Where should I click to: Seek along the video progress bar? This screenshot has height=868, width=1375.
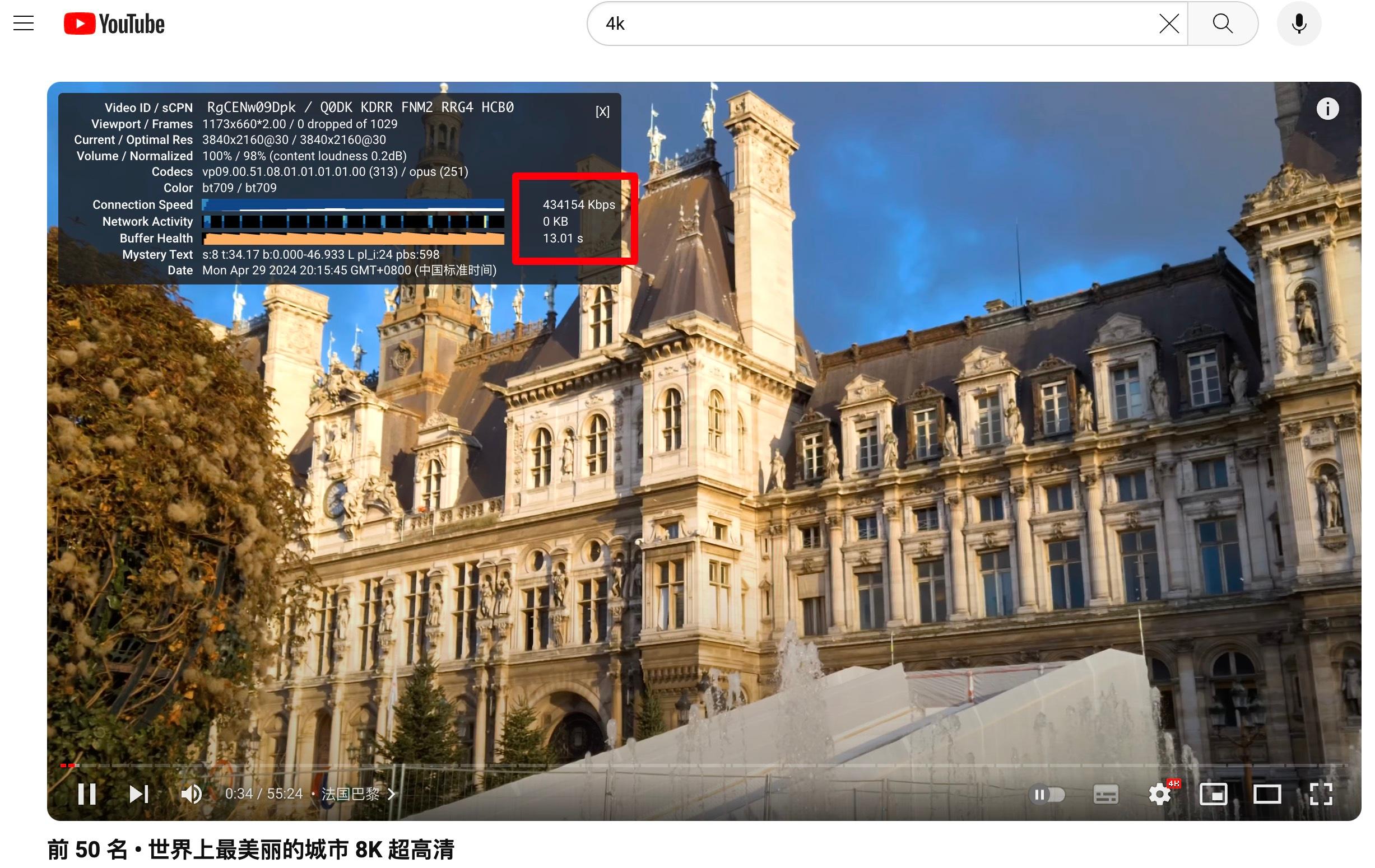click(704, 765)
